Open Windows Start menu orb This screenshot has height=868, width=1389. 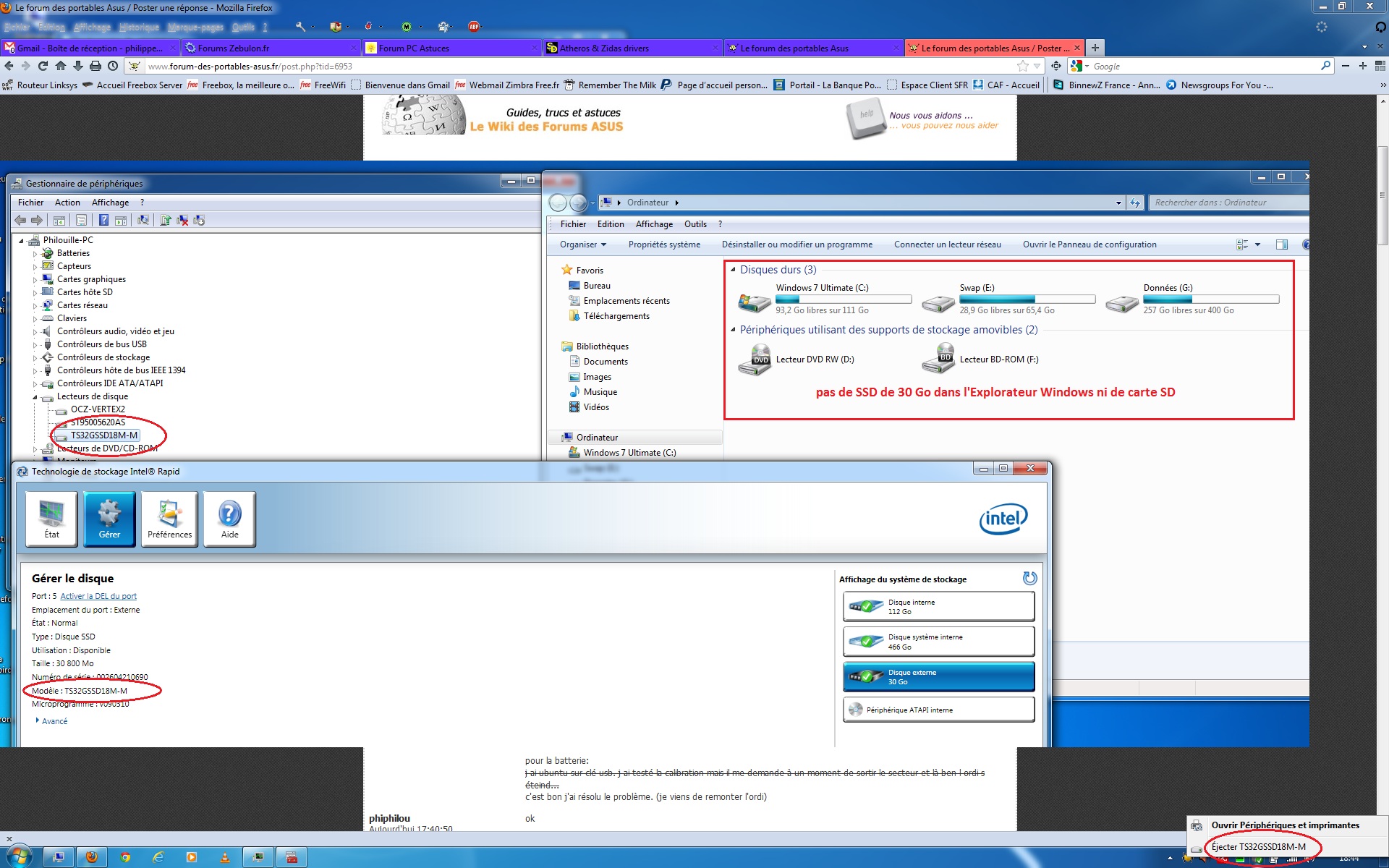pos(19,856)
